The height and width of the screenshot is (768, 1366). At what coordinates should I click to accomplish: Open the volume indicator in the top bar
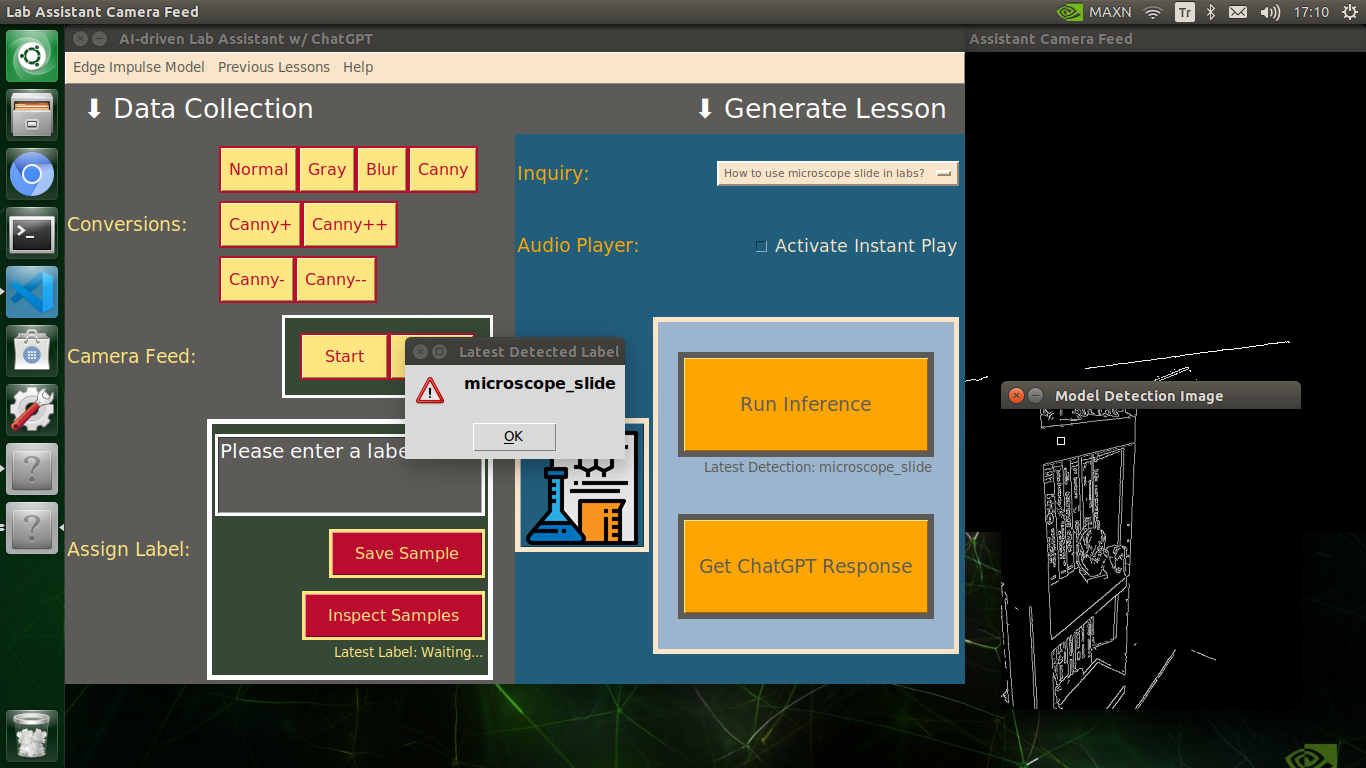[1270, 12]
